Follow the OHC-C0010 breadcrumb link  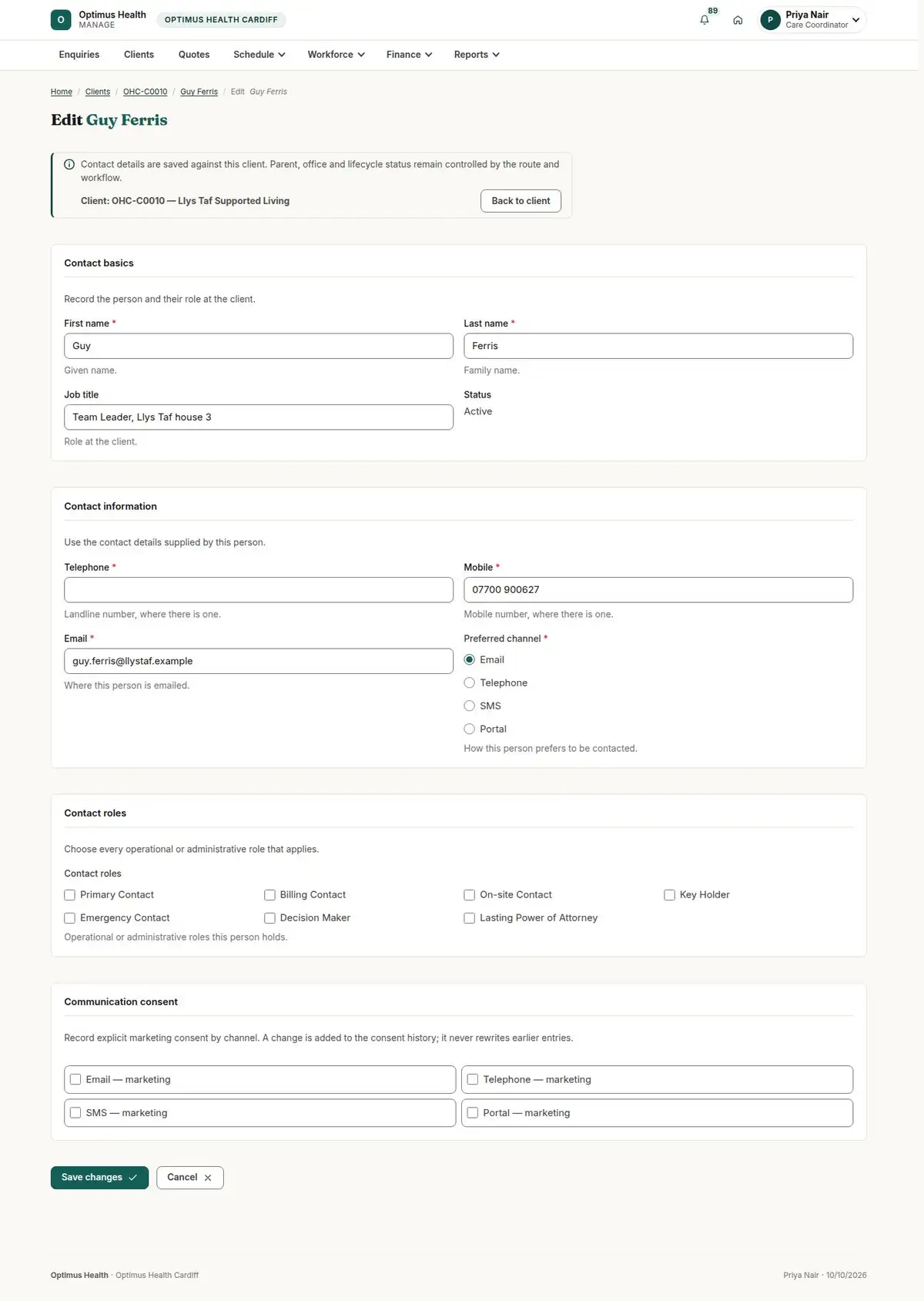tap(145, 92)
